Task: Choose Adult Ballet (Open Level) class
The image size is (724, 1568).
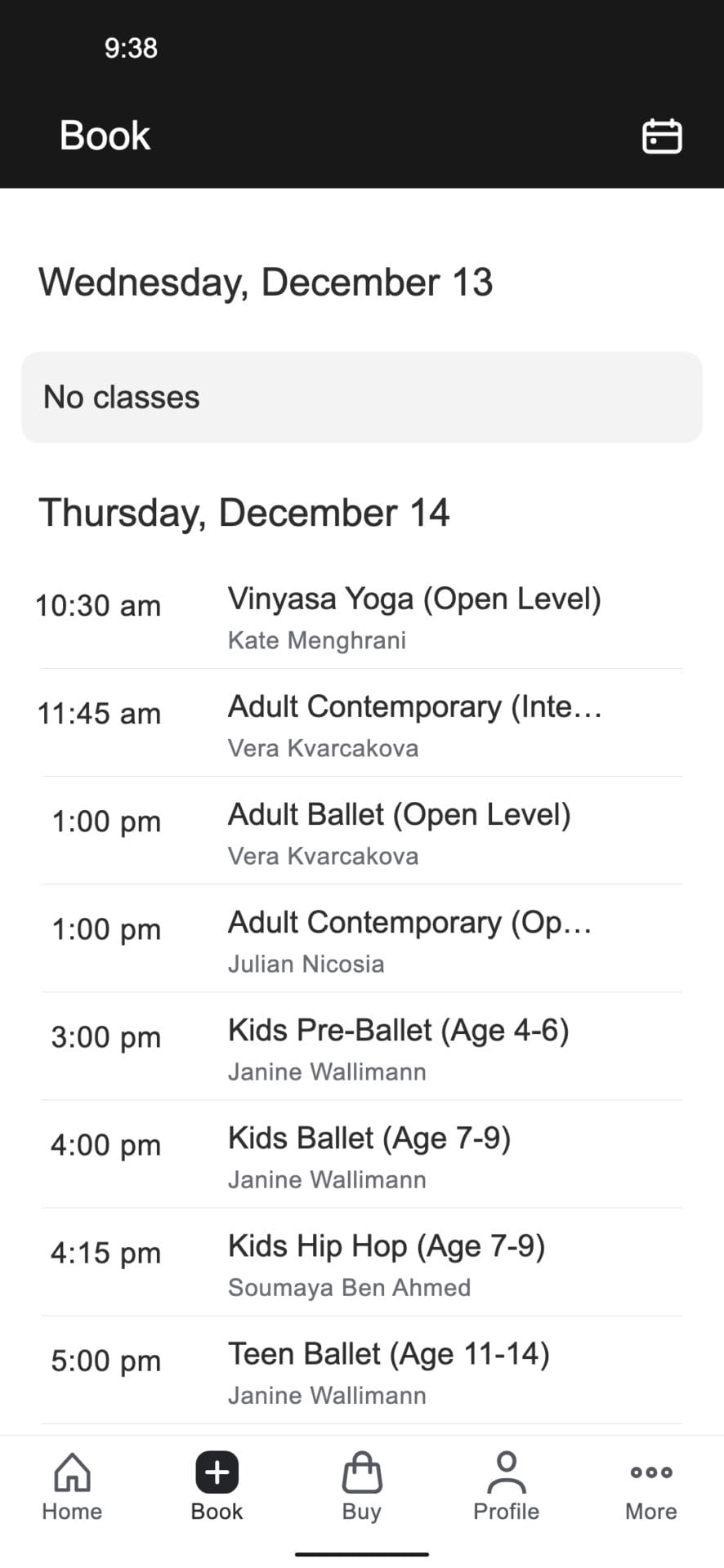Action: [x=399, y=815]
